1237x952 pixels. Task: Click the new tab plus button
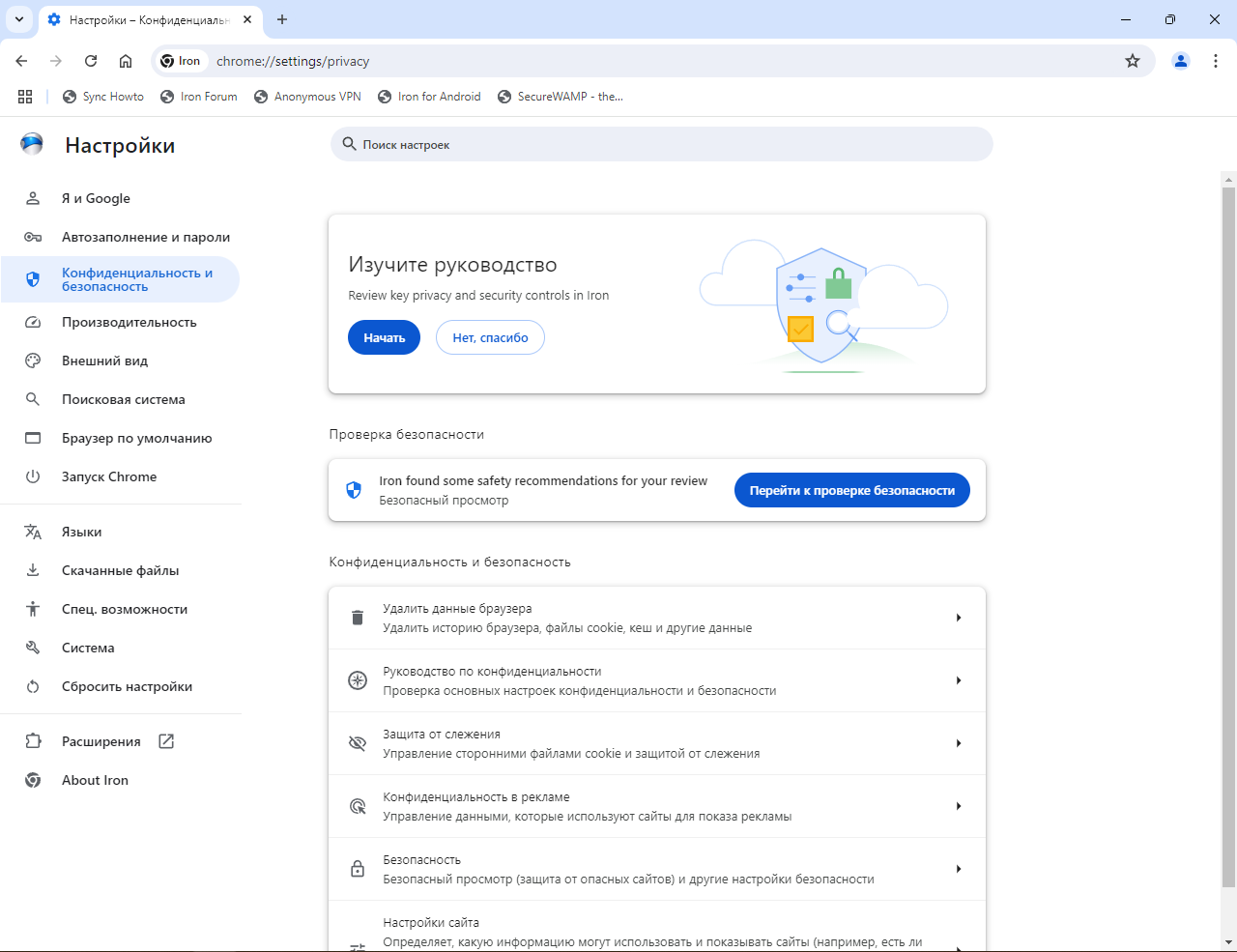282,19
